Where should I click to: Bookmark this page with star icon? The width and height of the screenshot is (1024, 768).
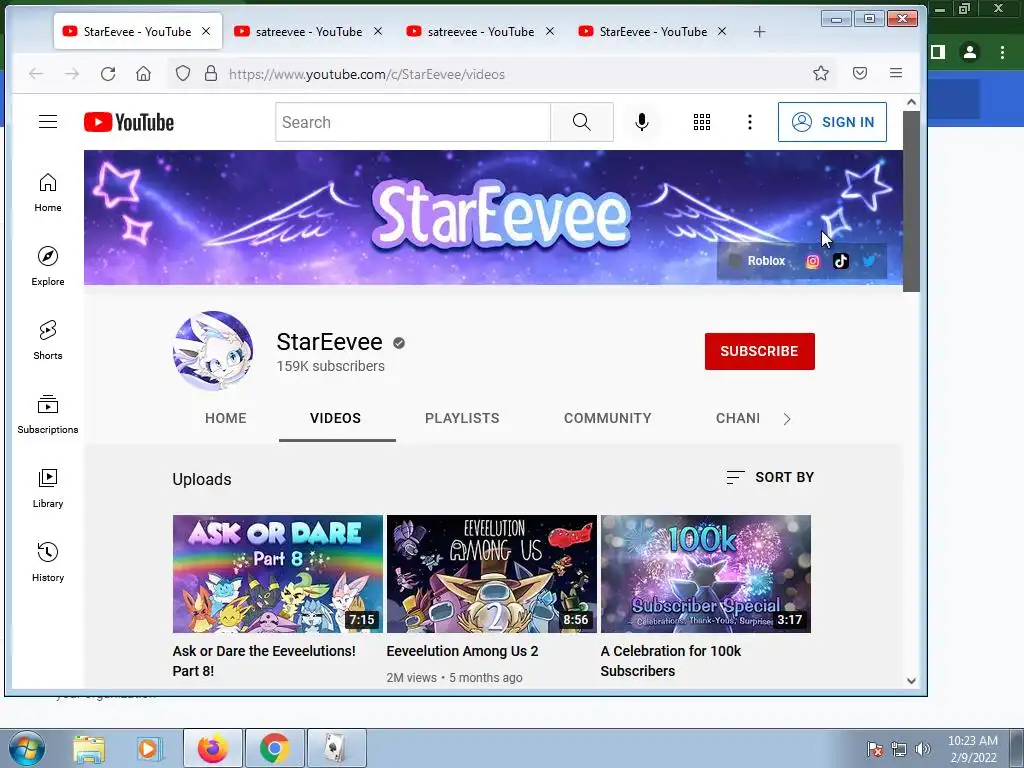(x=821, y=73)
